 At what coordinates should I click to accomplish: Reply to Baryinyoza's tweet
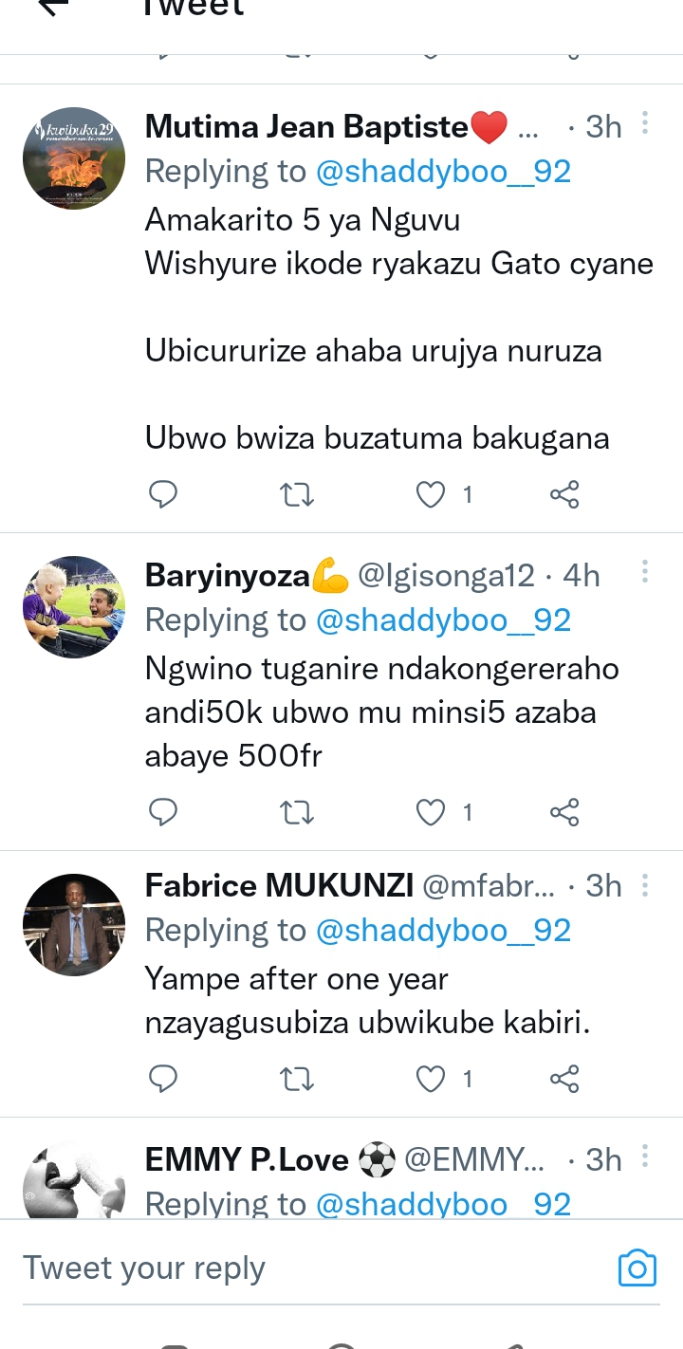click(x=163, y=813)
